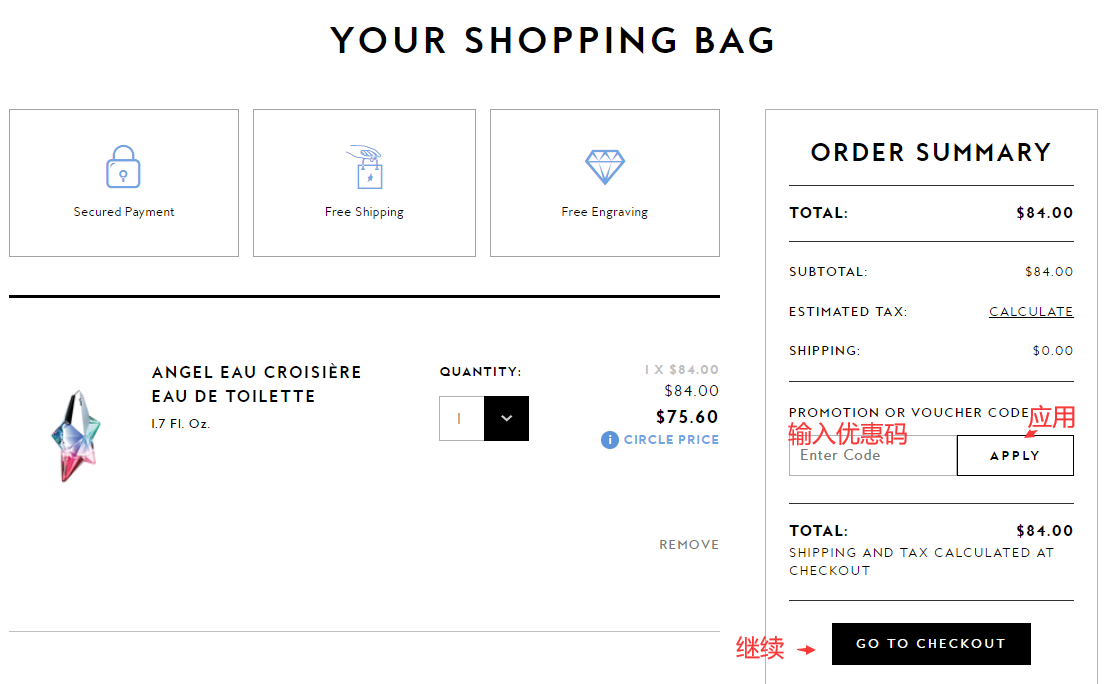Screen dimensions: 1106x684
Task: Click the Free Shipping bag icon
Action: [x=364, y=168]
